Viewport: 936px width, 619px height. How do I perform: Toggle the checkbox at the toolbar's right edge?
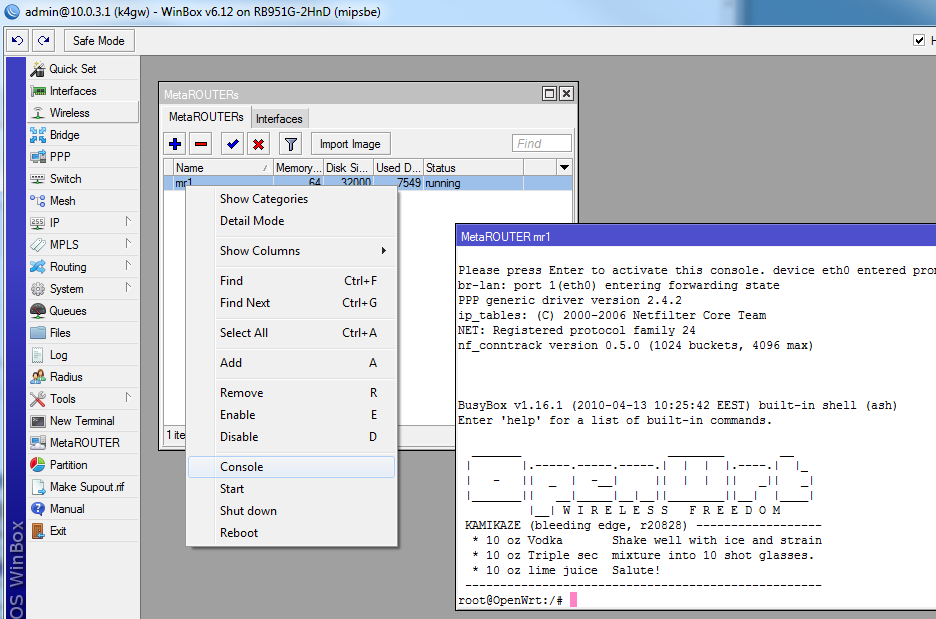pos(919,40)
